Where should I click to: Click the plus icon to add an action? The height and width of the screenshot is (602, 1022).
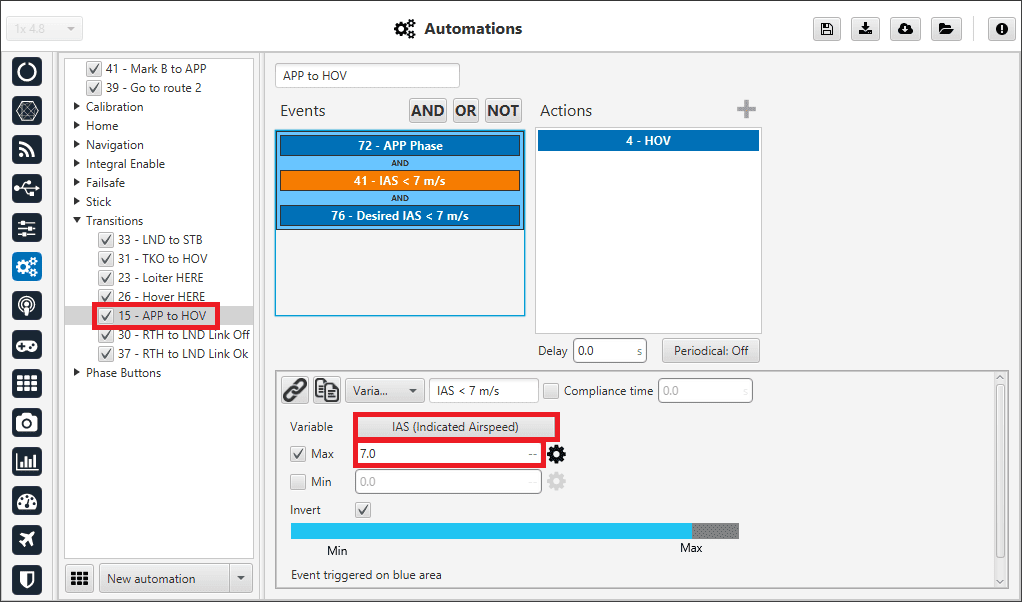tap(746, 110)
